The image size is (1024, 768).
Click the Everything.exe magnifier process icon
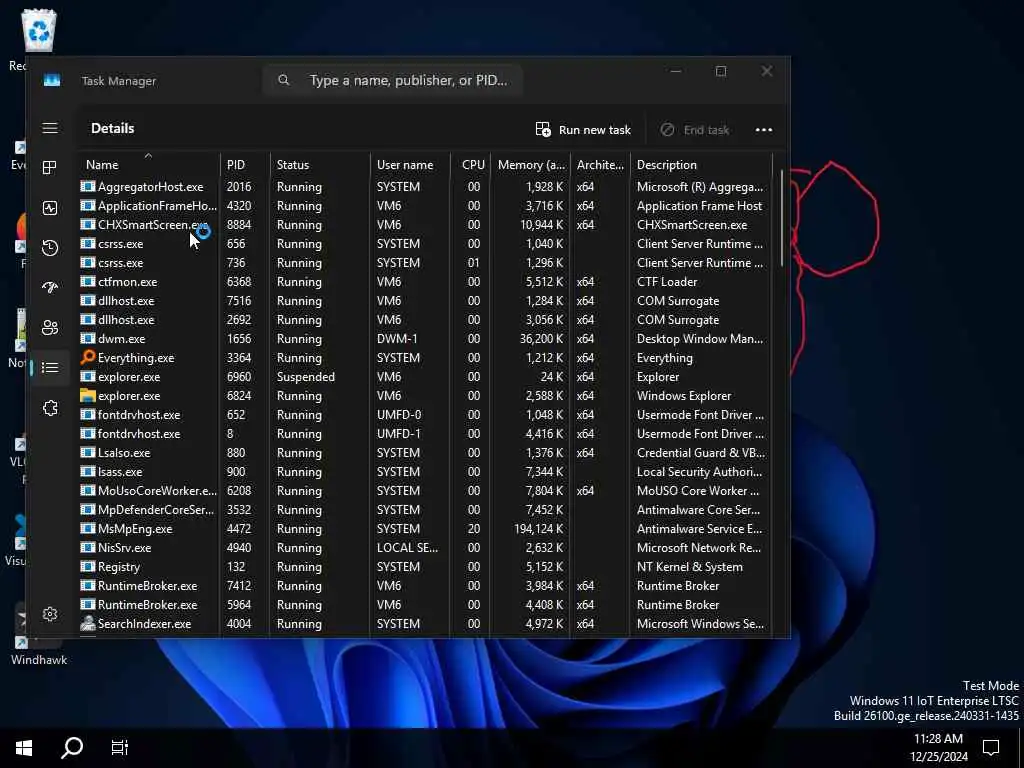tap(88, 357)
